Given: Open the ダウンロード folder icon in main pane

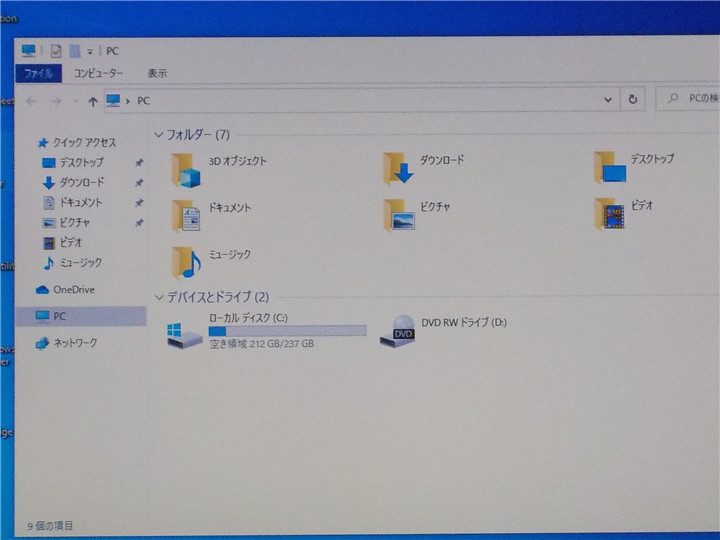Looking at the screenshot, I should [398, 169].
